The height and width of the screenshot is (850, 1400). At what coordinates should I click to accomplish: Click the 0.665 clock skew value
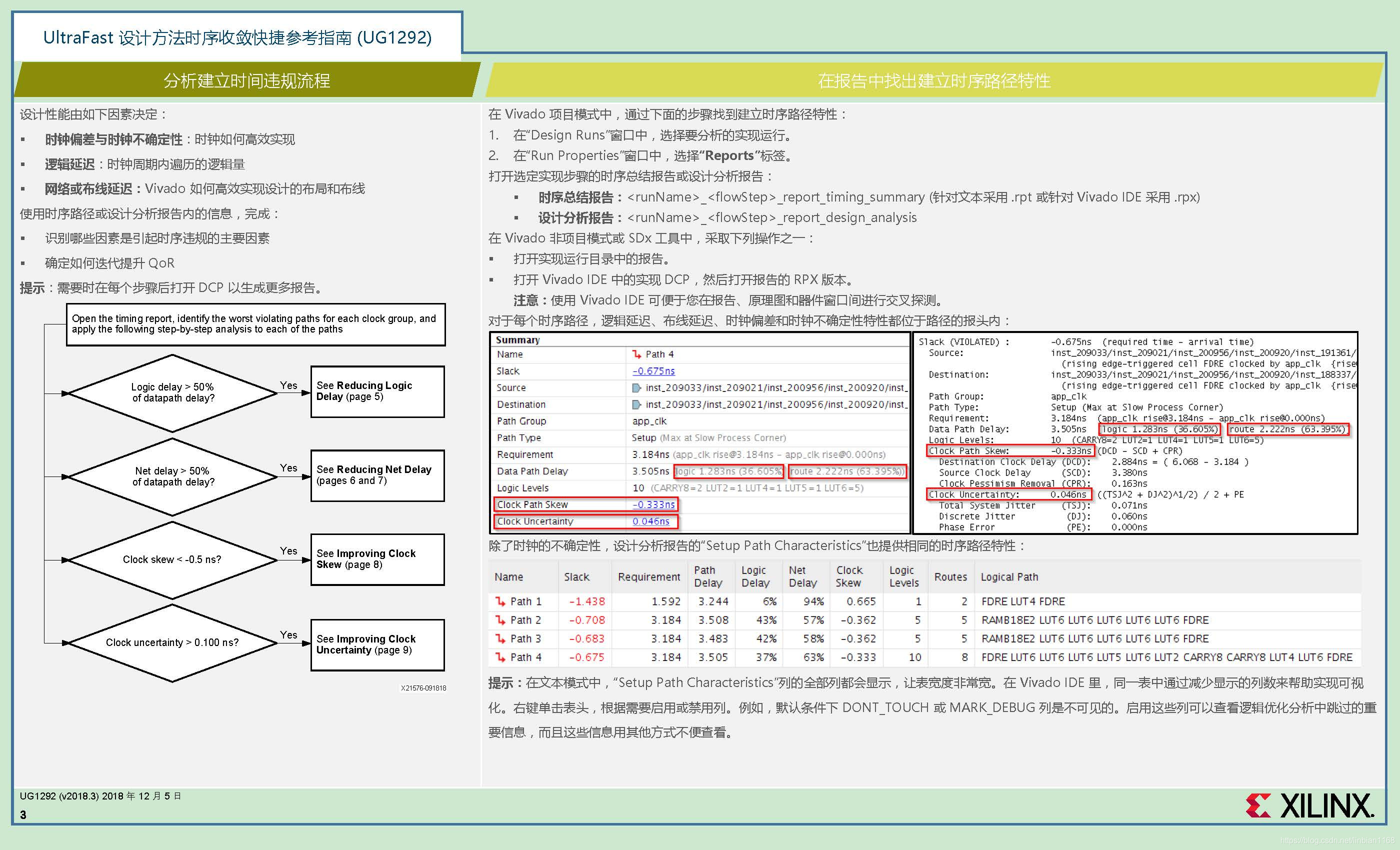point(861,601)
